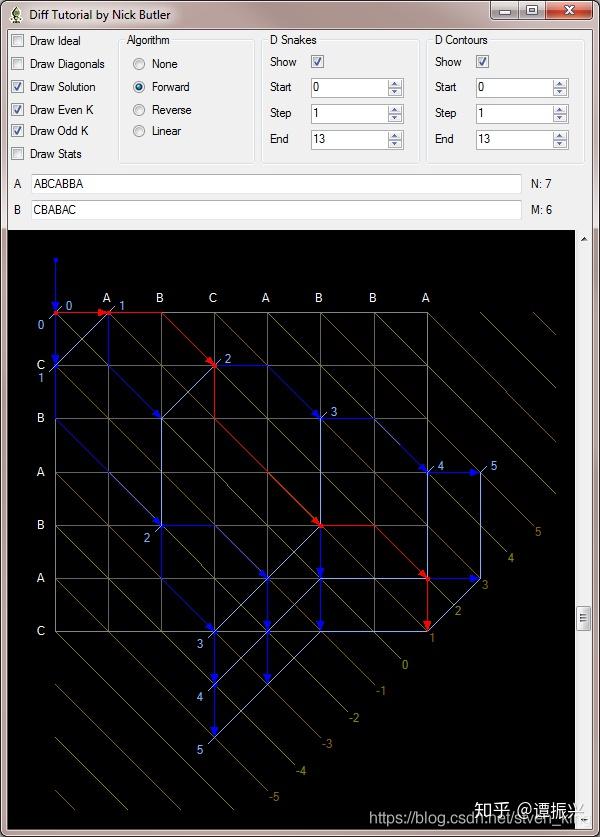Uncheck the Draw Even K checkbox
Viewport: 600px width, 837px height.
point(18,109)
